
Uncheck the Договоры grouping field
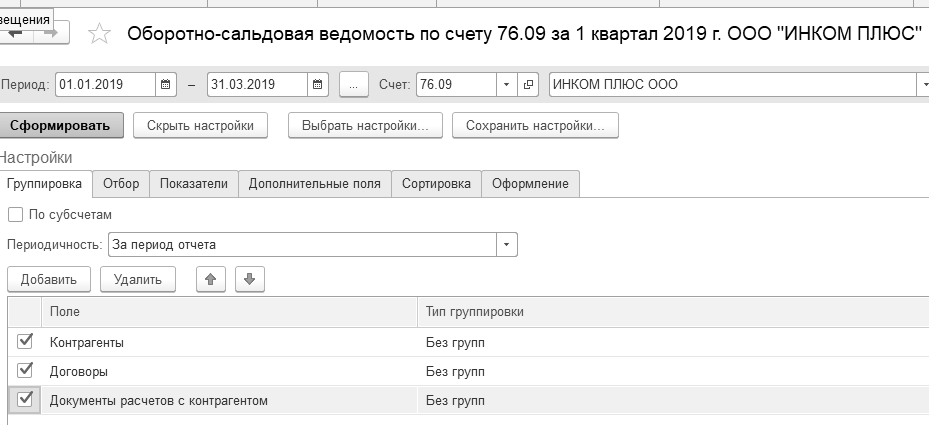pyautogui.click(x=24, y=371)
